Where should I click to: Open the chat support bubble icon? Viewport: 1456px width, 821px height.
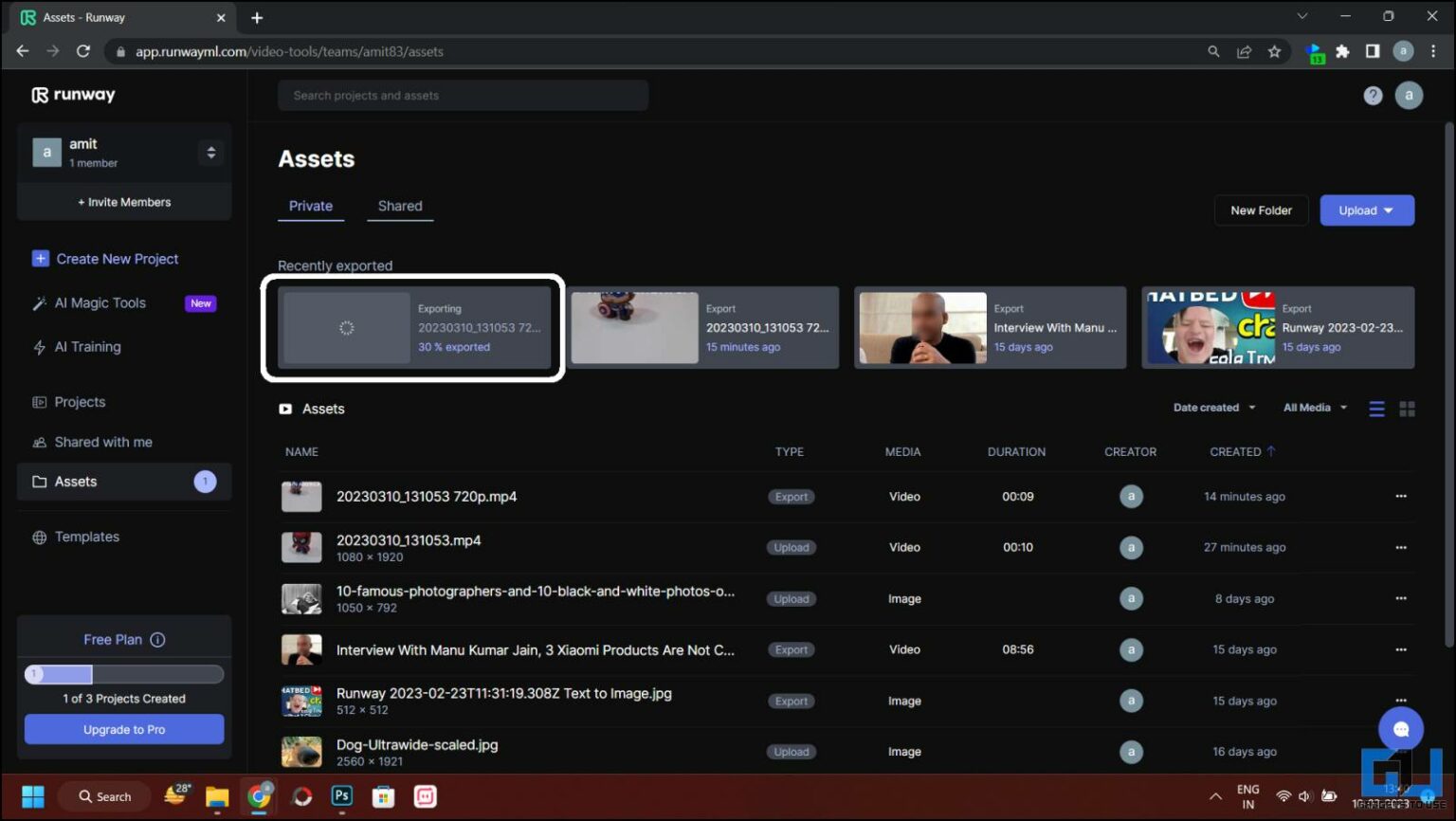[1400, 729]
